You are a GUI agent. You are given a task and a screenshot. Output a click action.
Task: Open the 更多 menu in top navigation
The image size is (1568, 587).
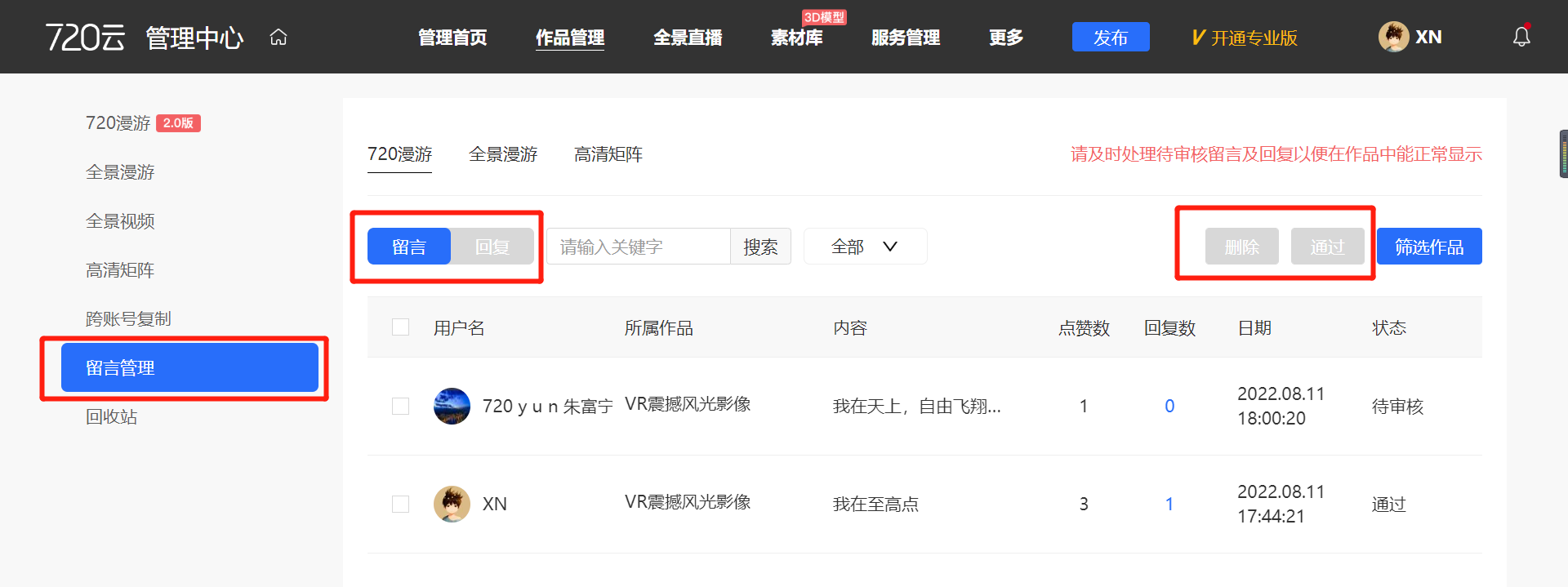pyautogui.click(x=1005, y=38)
